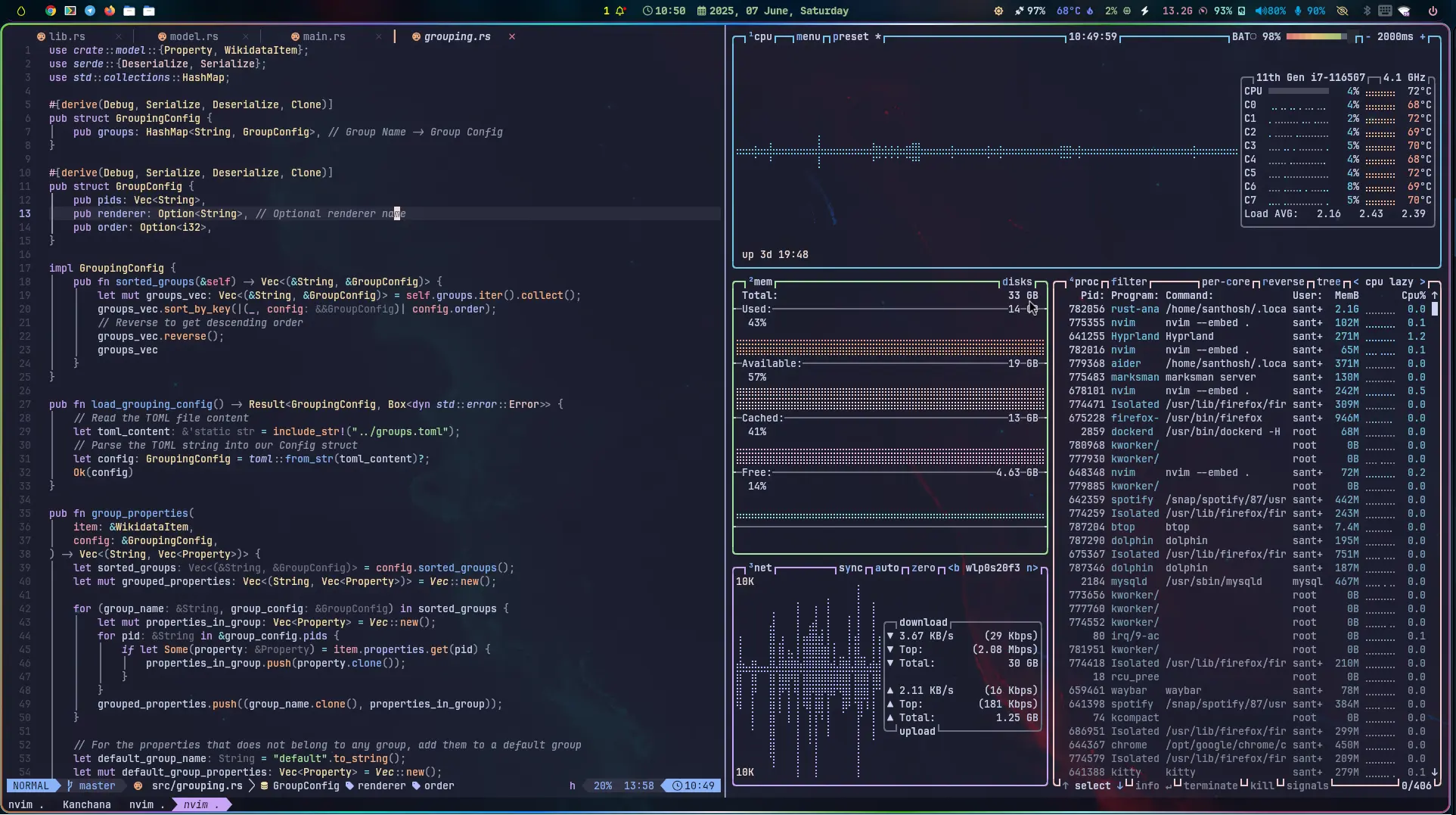Click the sun brightness icon in top bar
Image resolution: width=1456 pixels, height=815 pixels.
998,11
